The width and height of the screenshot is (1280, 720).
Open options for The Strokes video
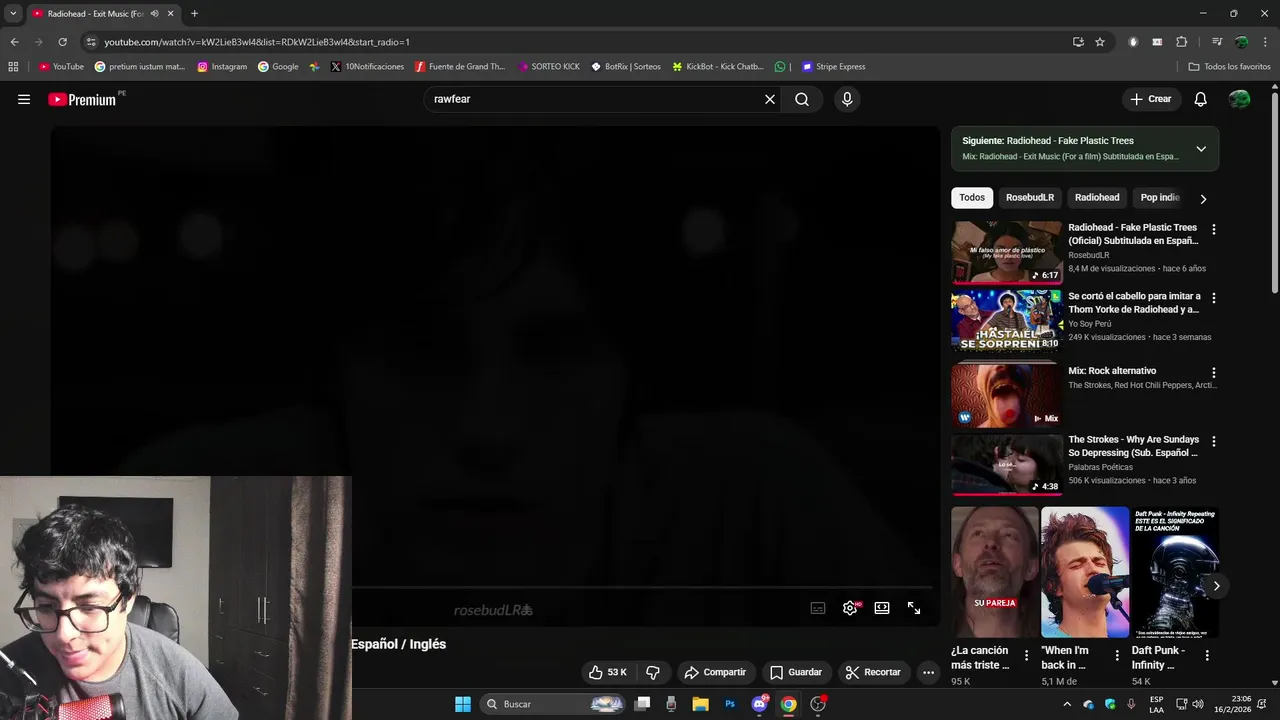[1214, 441]
